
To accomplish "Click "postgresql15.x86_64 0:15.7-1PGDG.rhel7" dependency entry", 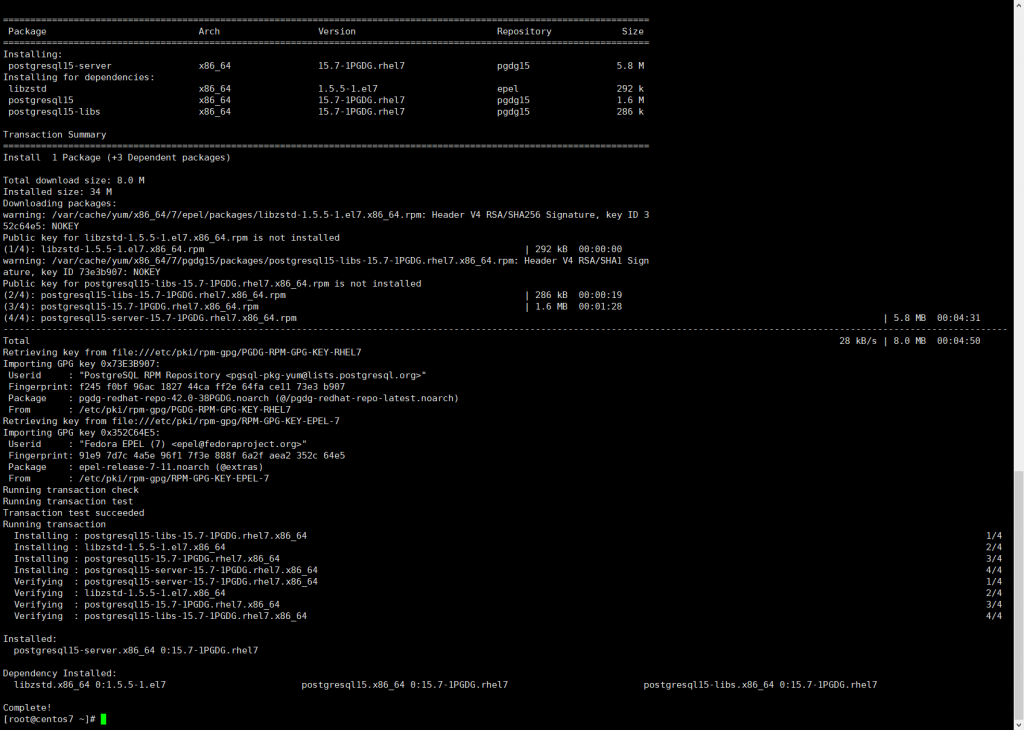I will tap(404, 685).
